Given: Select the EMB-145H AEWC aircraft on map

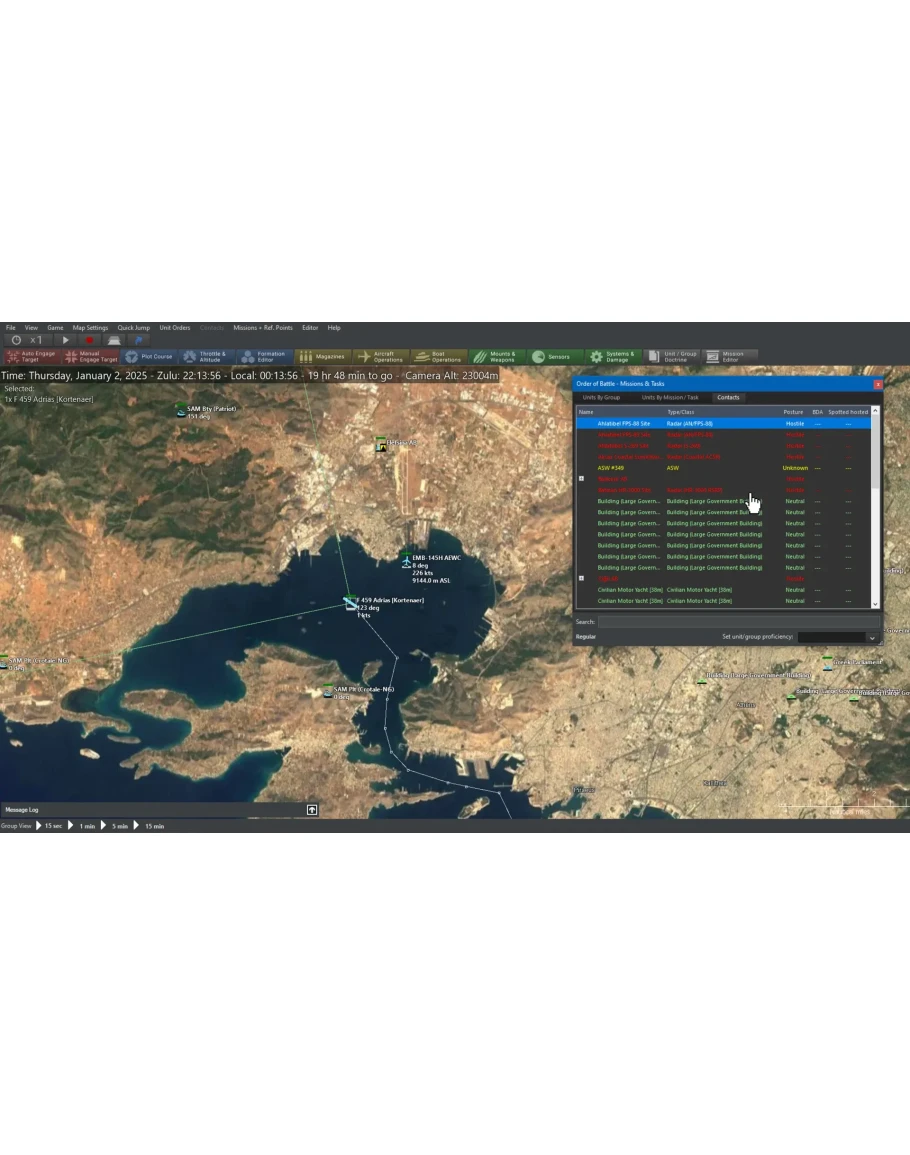Looking at the screenshot, I should (x=406, y=563).
